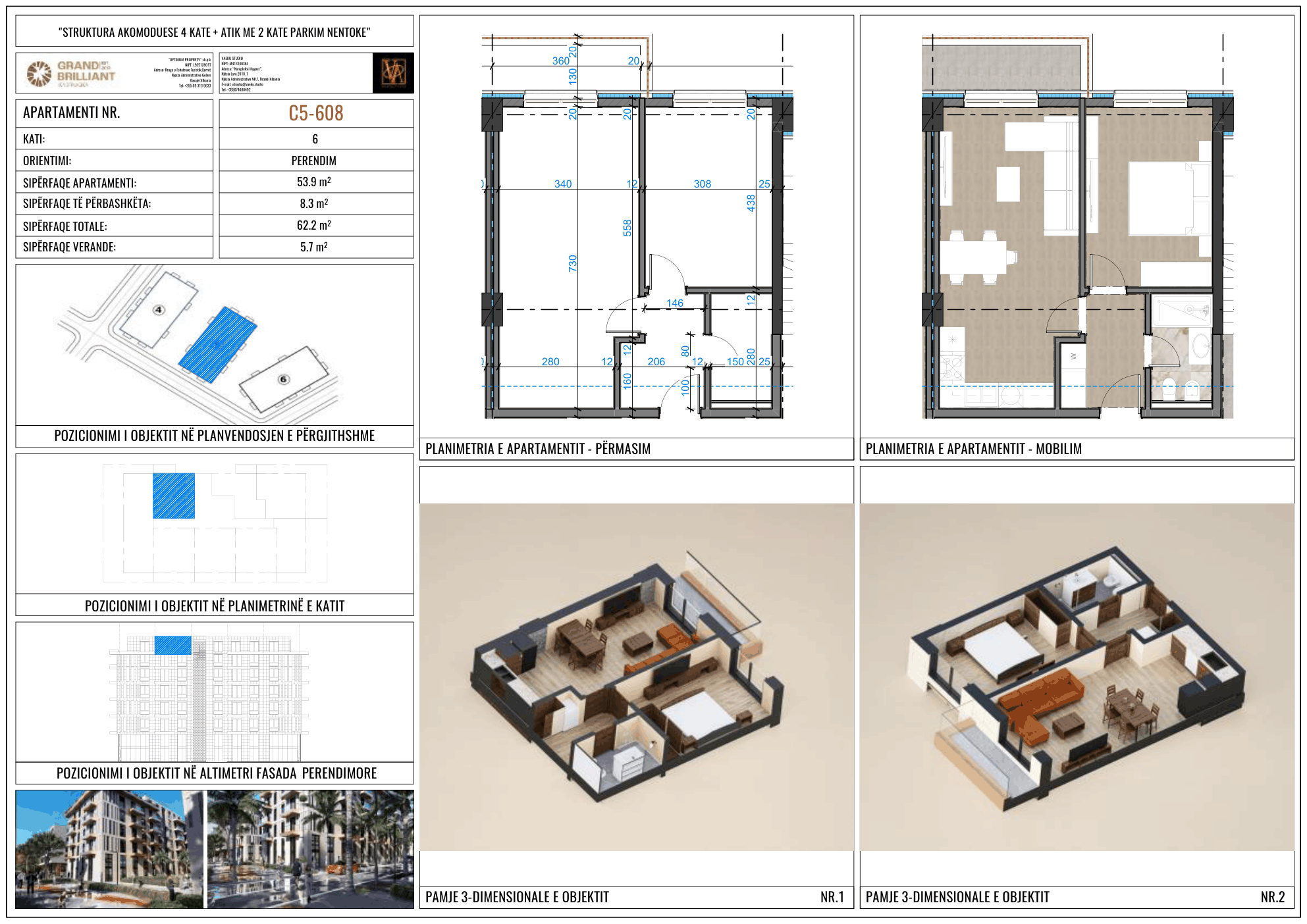Image resolution: width=1307 pixels, height=924 pixels.
Task: Select the orientation value PERENDIM
Action: [x=314, y=161]
